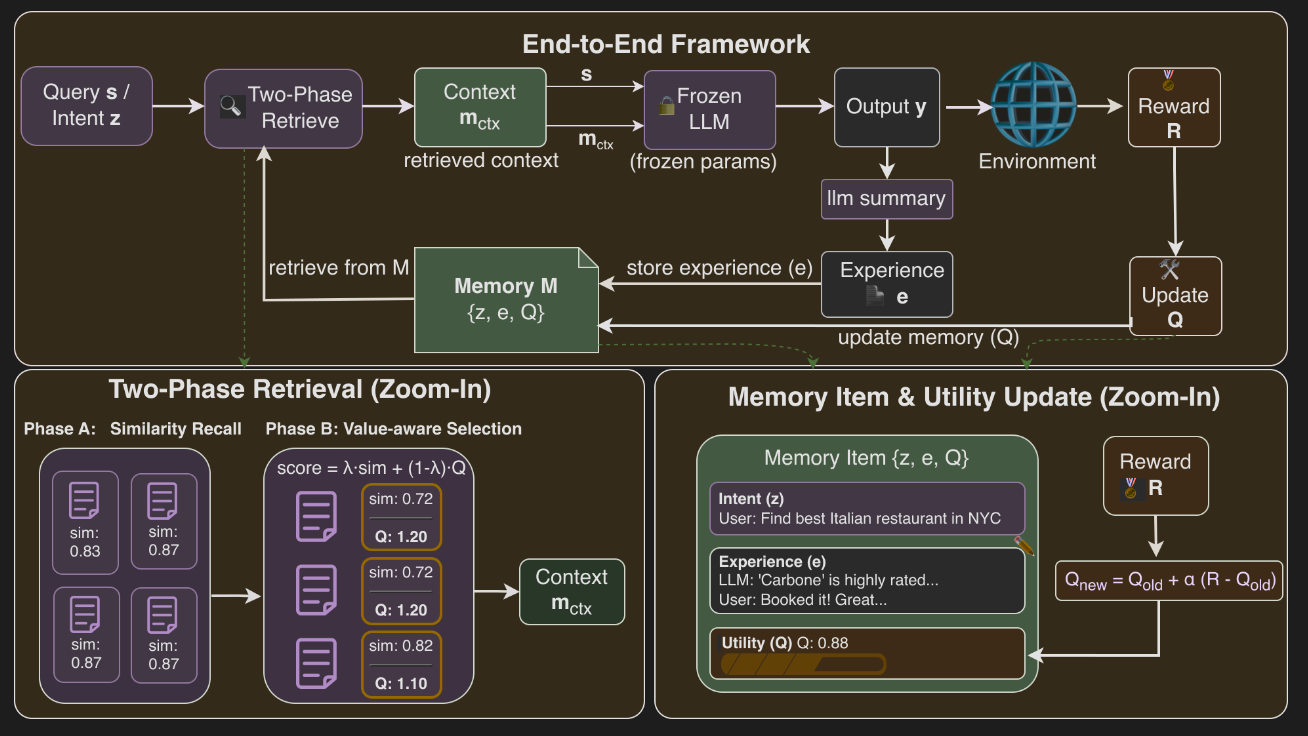
Task: Click the medal icon in the zoom-in Reward box
Action: click(x=1130, y=489)
